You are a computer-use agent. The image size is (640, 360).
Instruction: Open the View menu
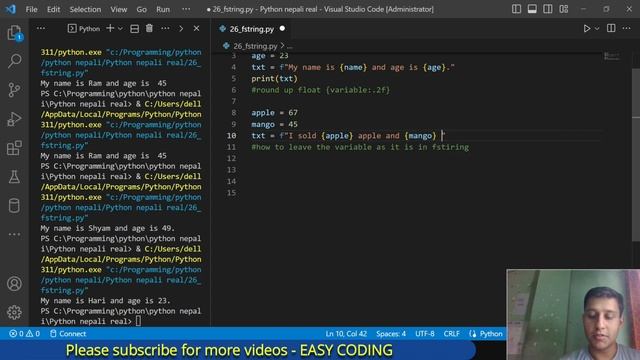coord(118,9)
